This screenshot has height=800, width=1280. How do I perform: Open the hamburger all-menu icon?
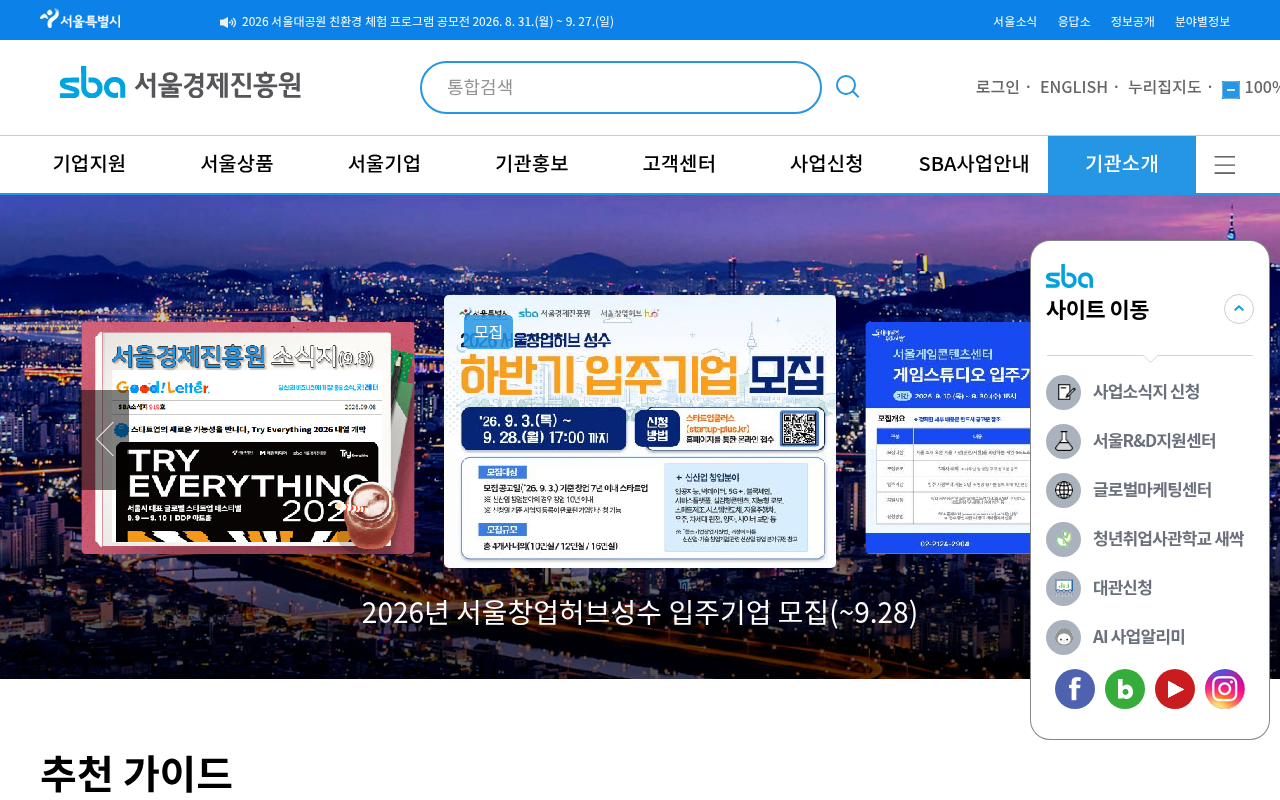click(x=1225, y=165)
